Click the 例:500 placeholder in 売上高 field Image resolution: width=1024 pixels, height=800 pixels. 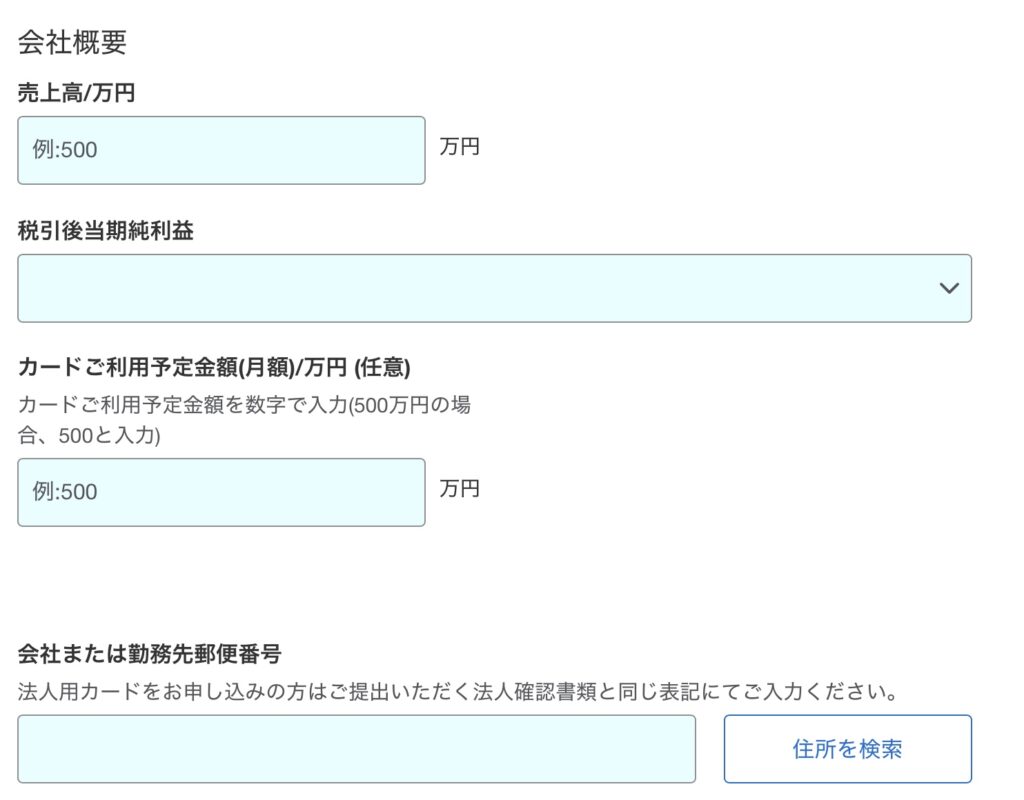tap(65, 150)
